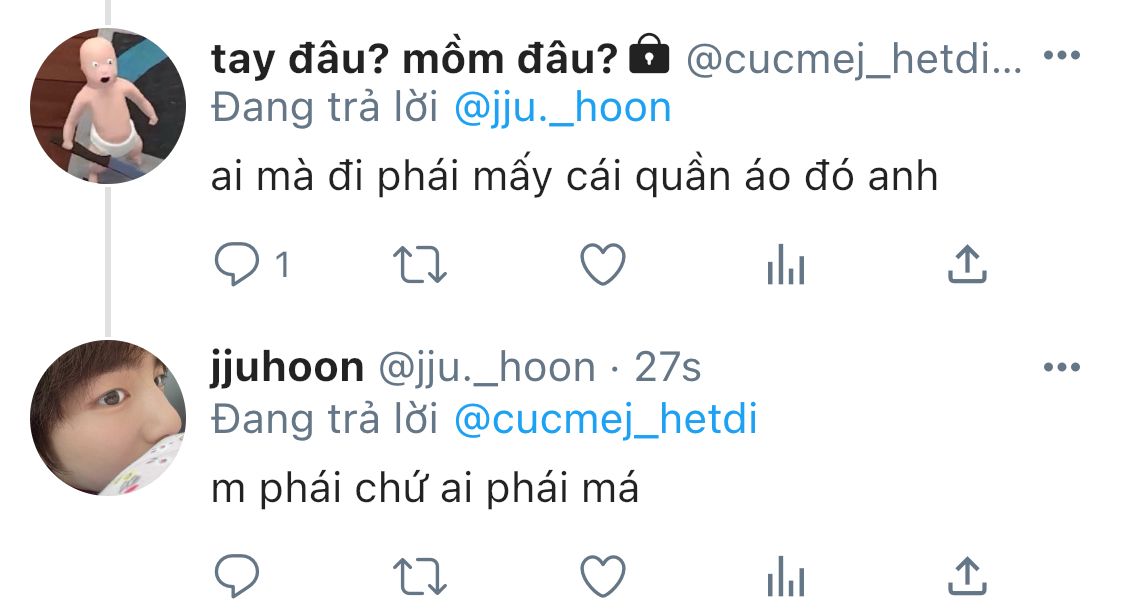View analytics of jjuhoon's tweet
This screenshot has height=612, width=1125.
click(x=786, y=576)
